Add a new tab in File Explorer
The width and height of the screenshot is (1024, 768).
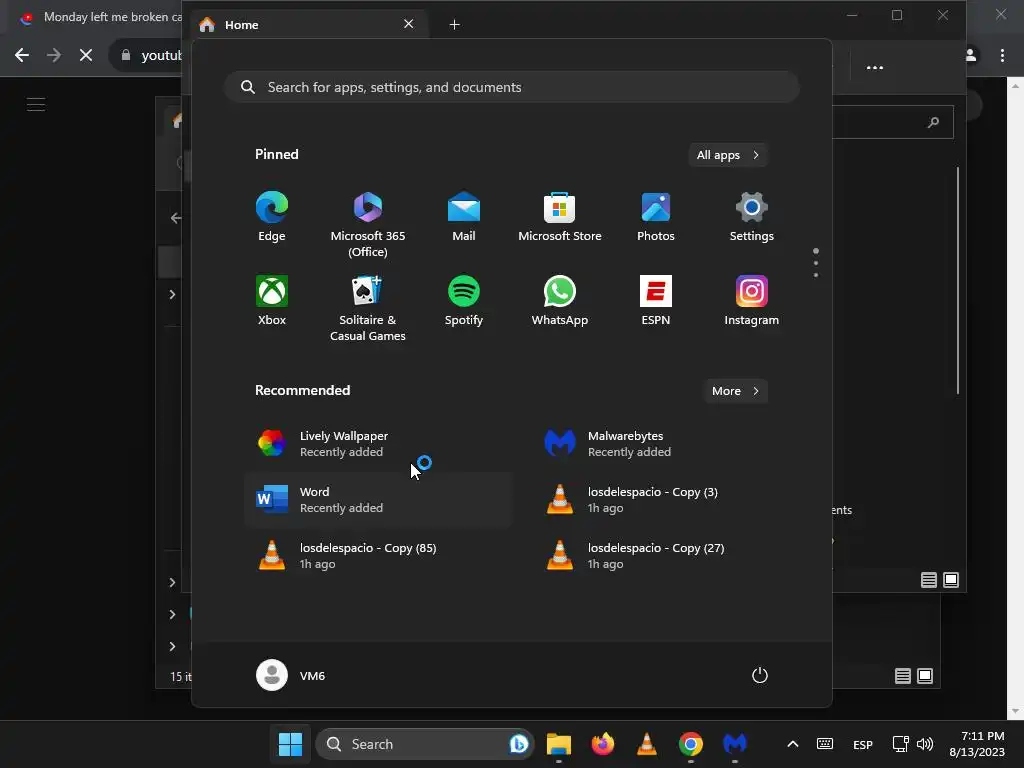pos(455,25)
